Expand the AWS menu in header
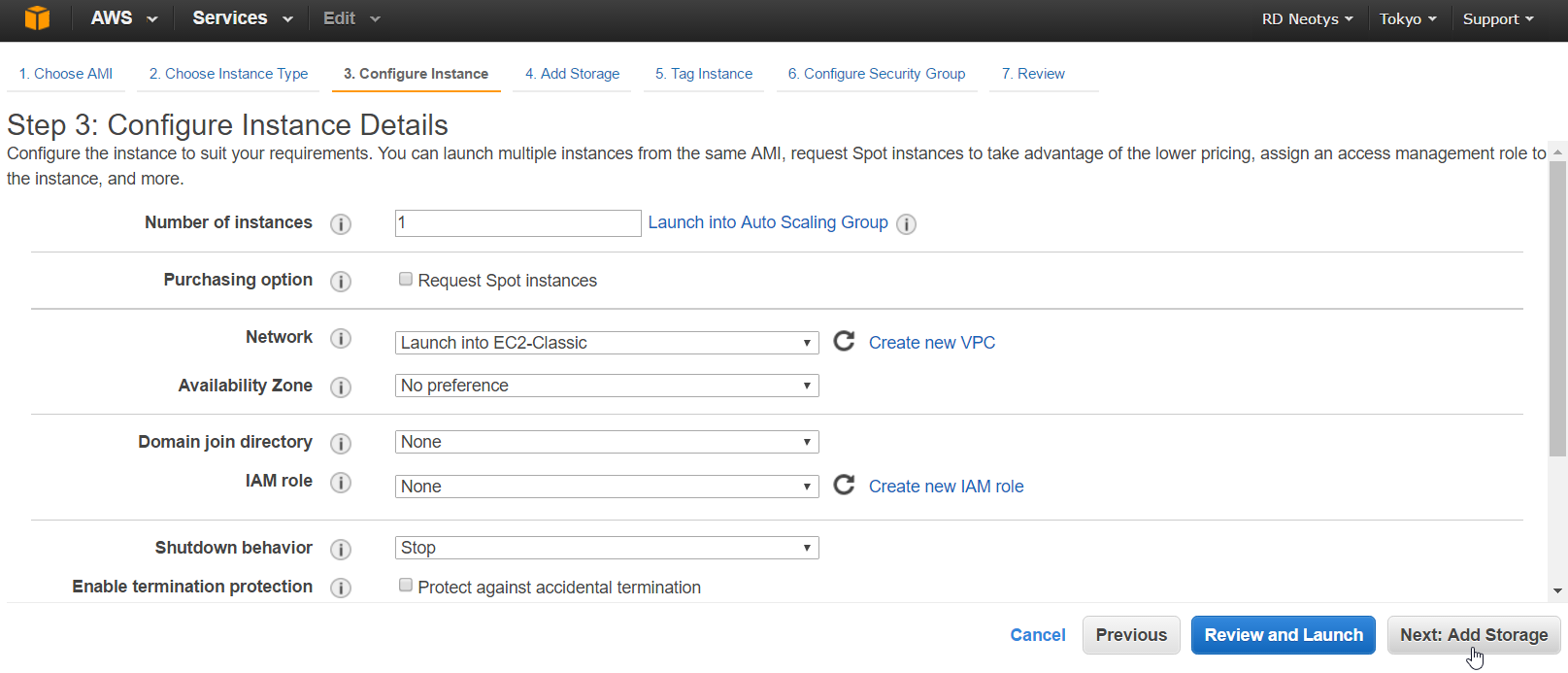Viewport: 1568px width, 673px height. click(x=124, y=18)
